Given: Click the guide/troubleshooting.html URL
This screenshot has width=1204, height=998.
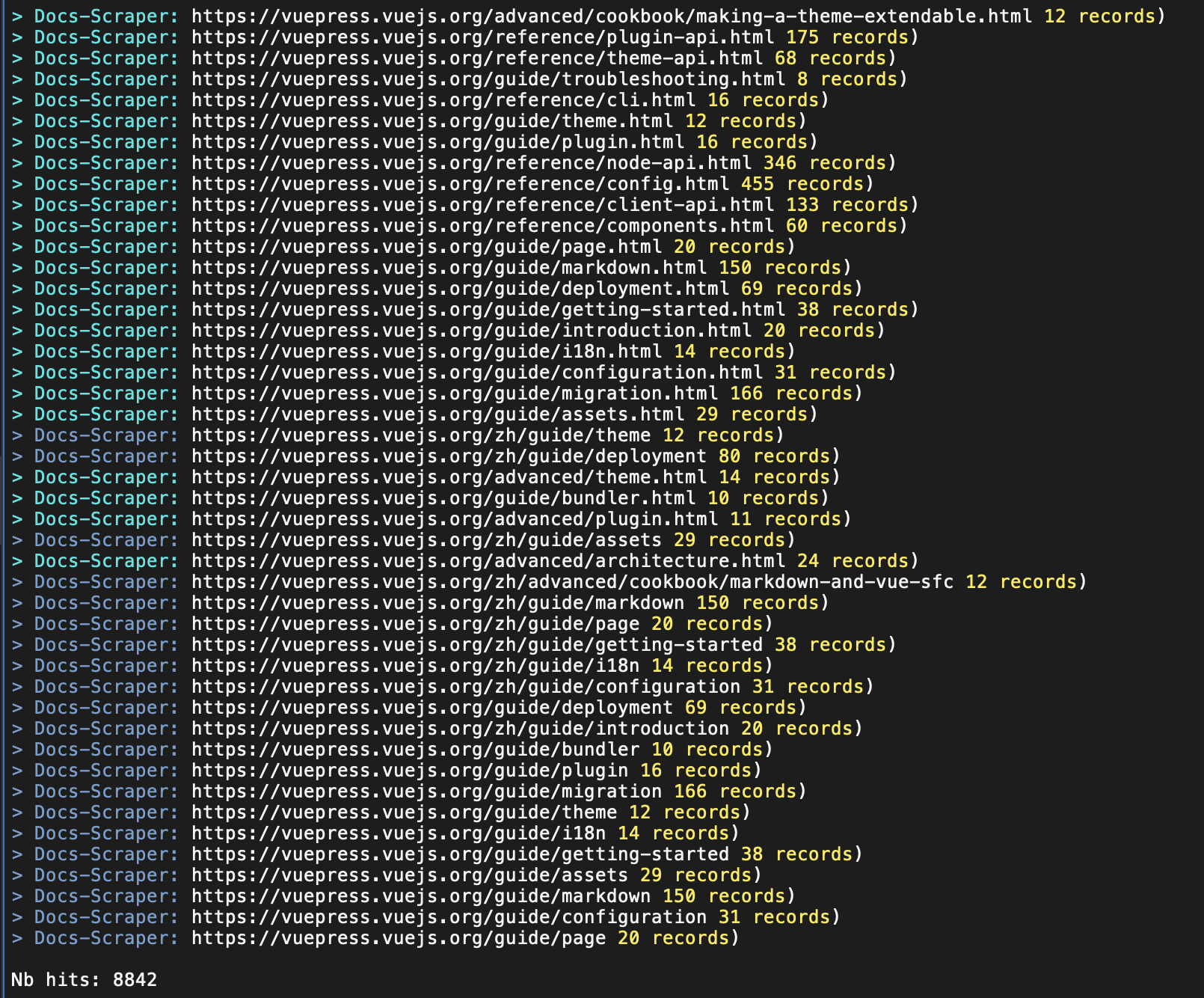Looking at the screenshot, I should (488, 79).
